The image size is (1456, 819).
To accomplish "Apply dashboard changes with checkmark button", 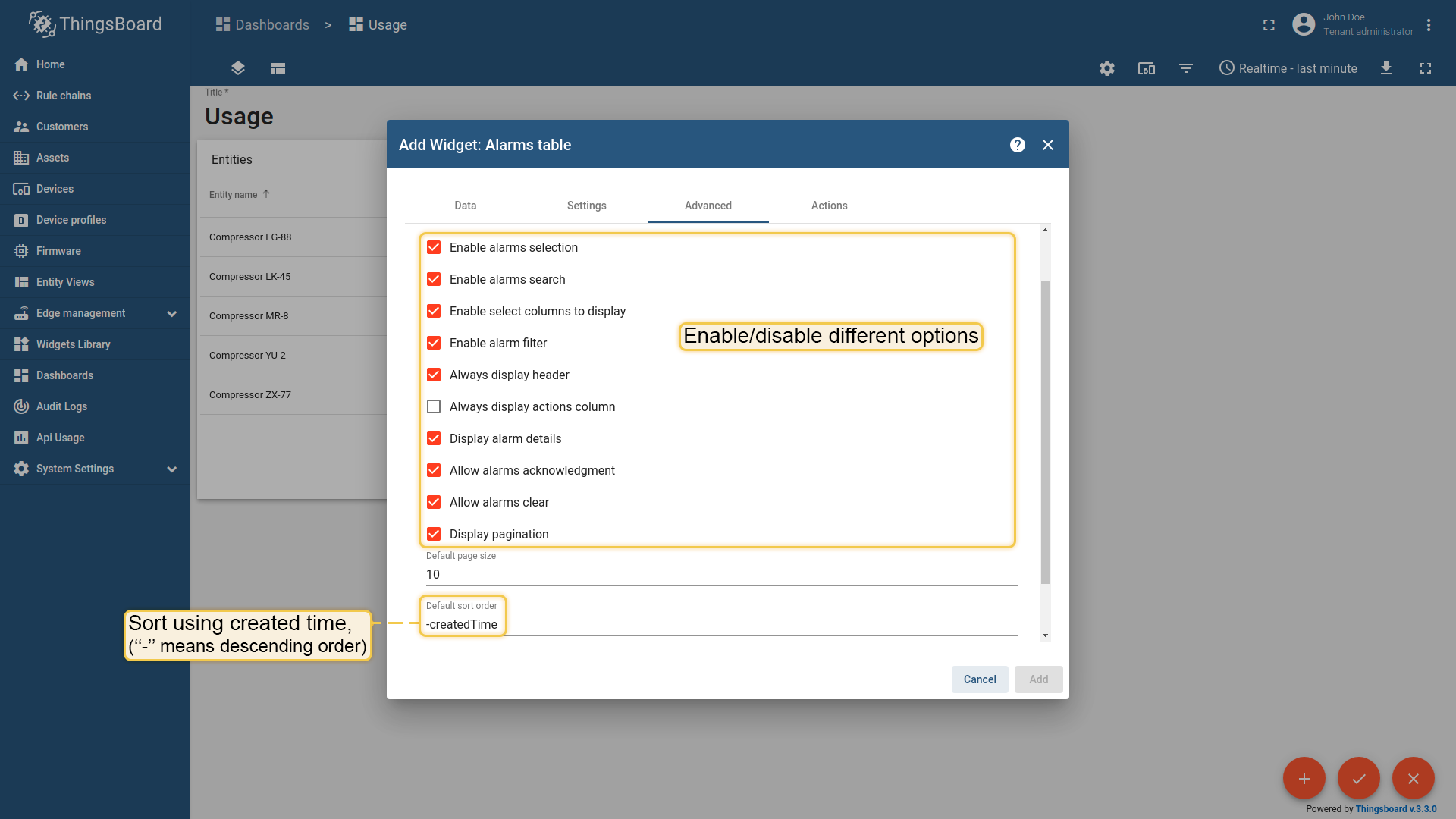I will tap(1359, 778).
